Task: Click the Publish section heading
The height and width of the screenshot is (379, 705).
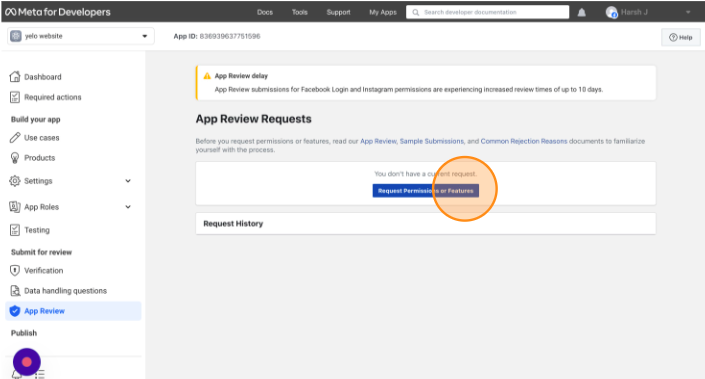Action: (24, 333)
